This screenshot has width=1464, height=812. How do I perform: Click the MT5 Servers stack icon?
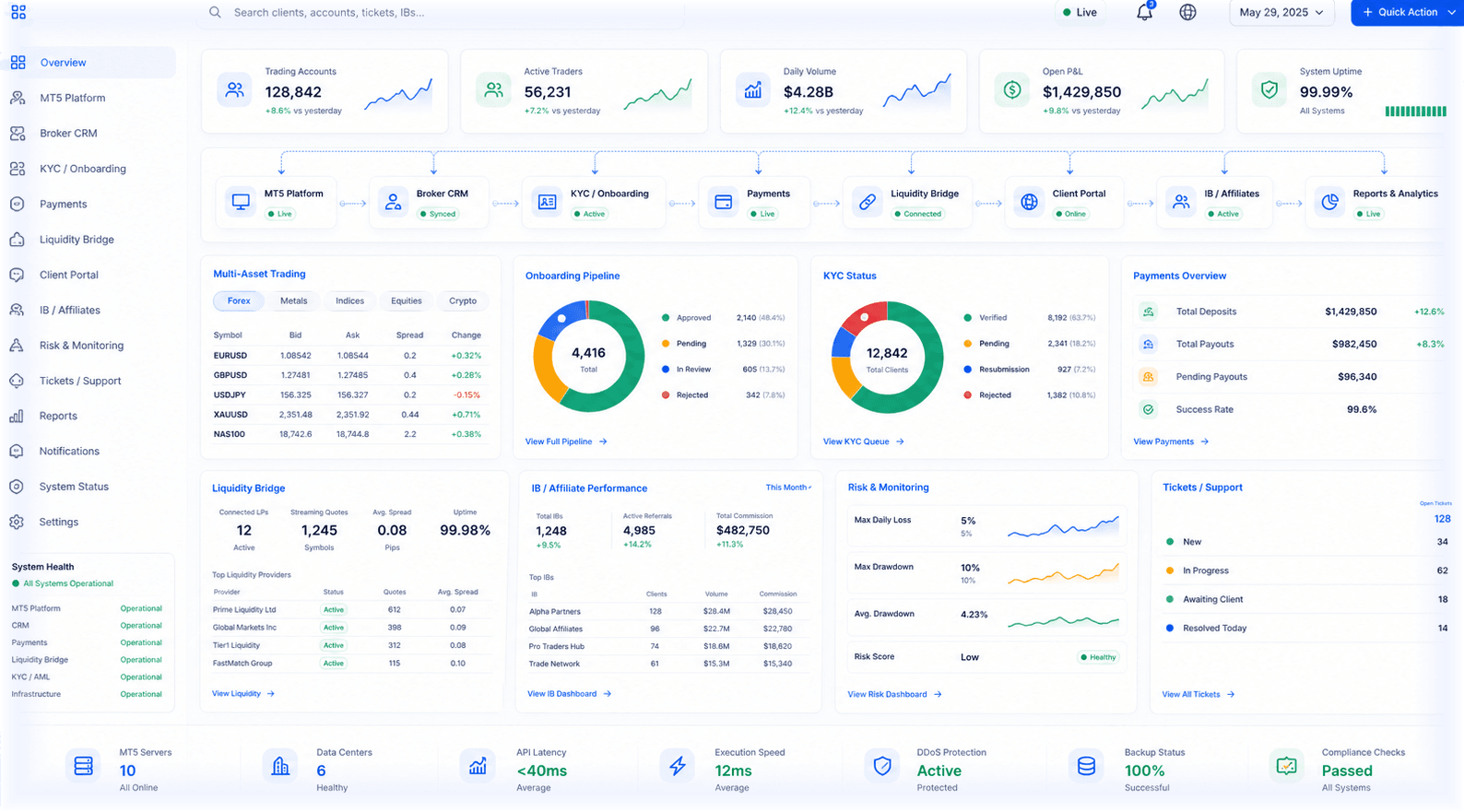[x=83, y=766]
